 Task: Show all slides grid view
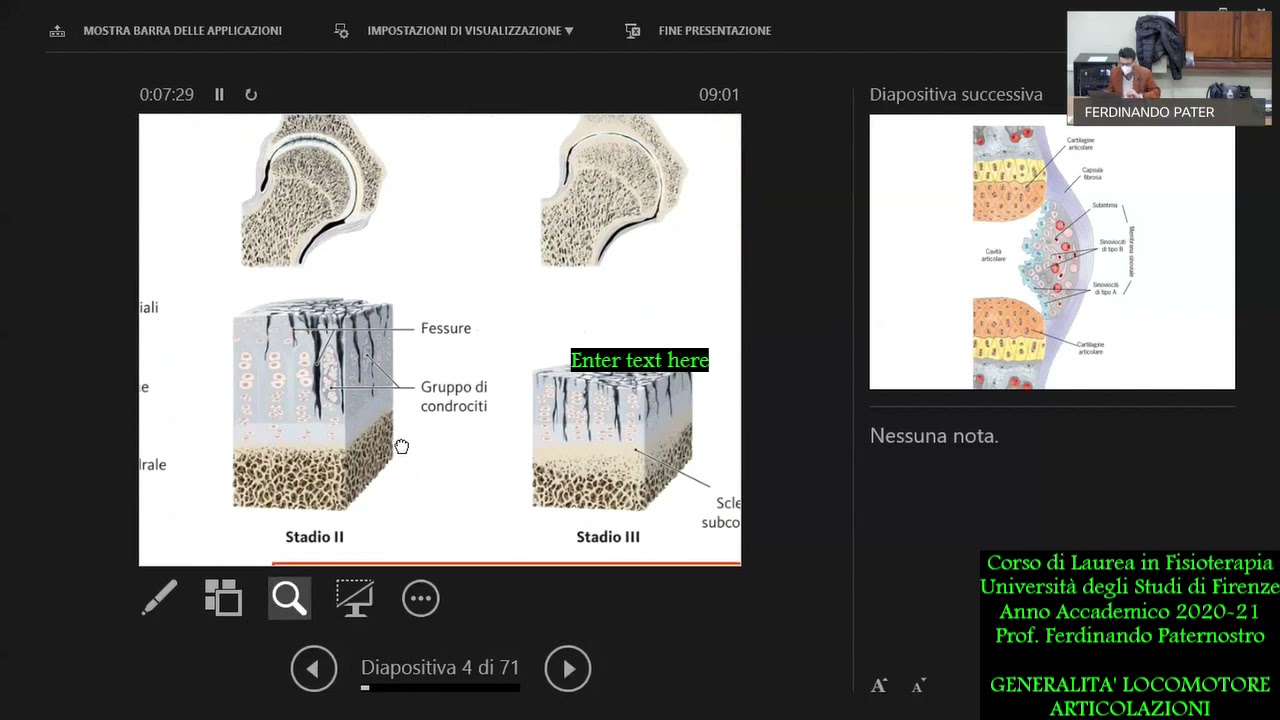coord(224,598)
